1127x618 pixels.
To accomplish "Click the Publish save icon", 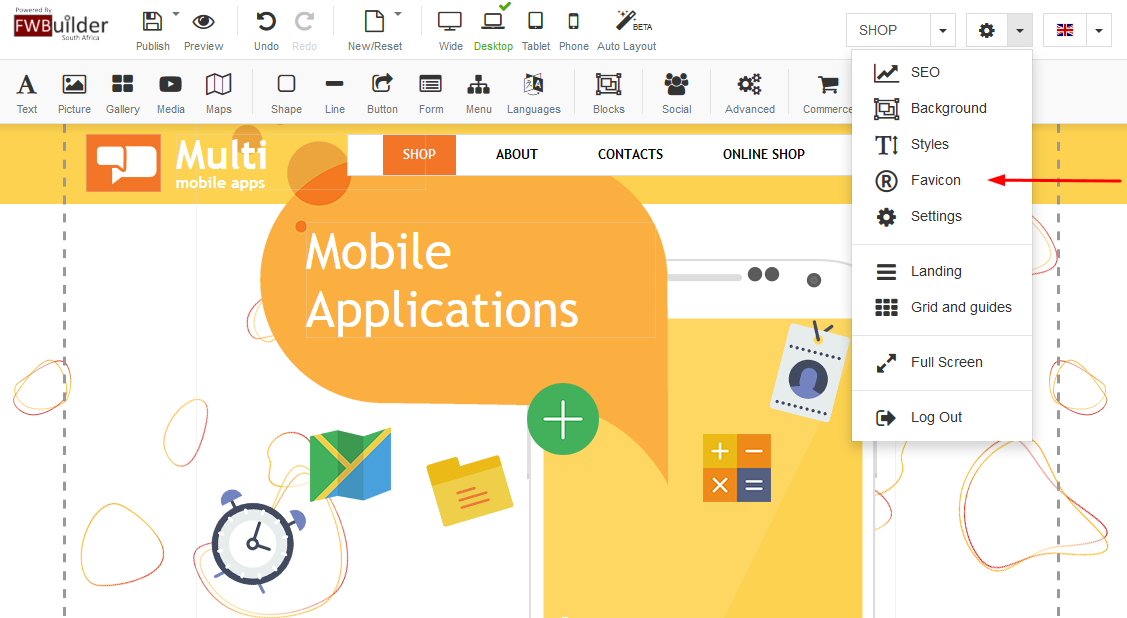I will point(152,22).
